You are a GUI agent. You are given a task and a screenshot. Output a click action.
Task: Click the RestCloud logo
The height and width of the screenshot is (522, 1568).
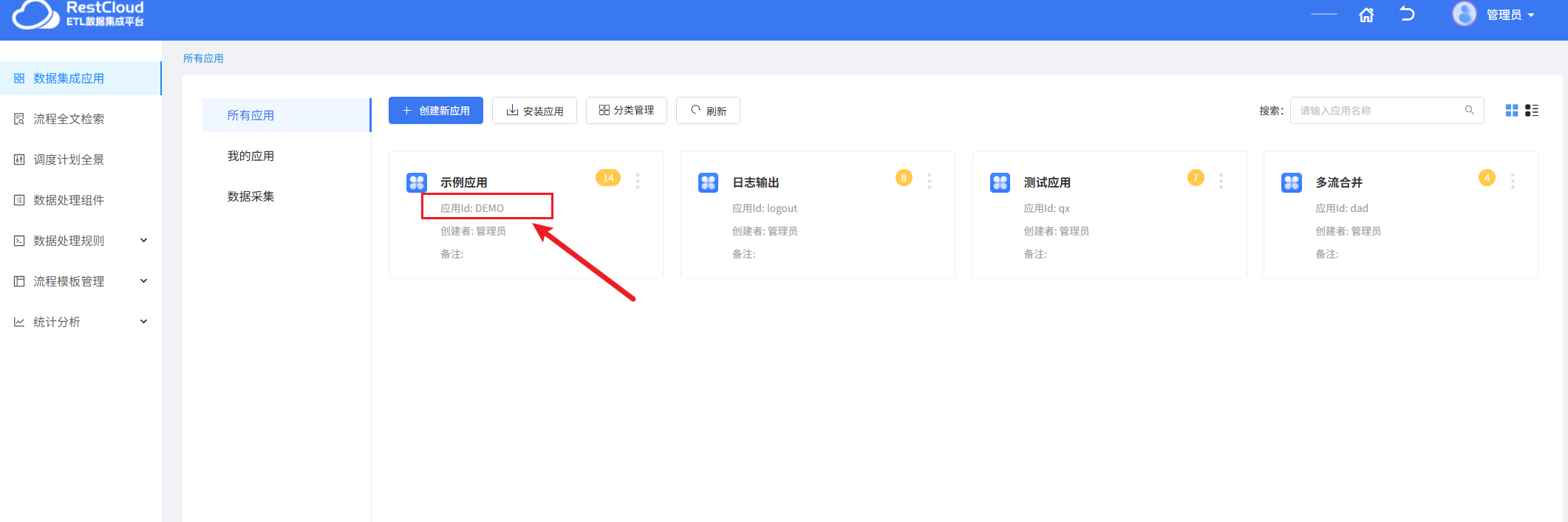(78, 14)
